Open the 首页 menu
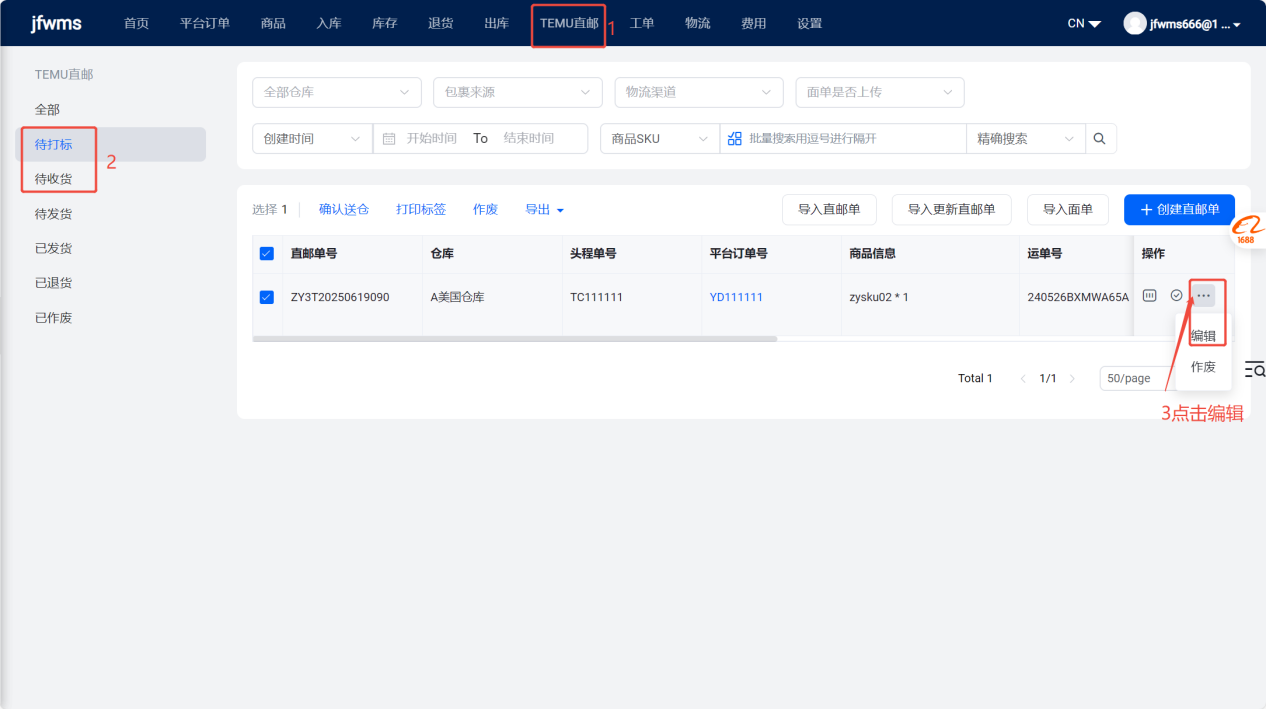 point(137,23)
